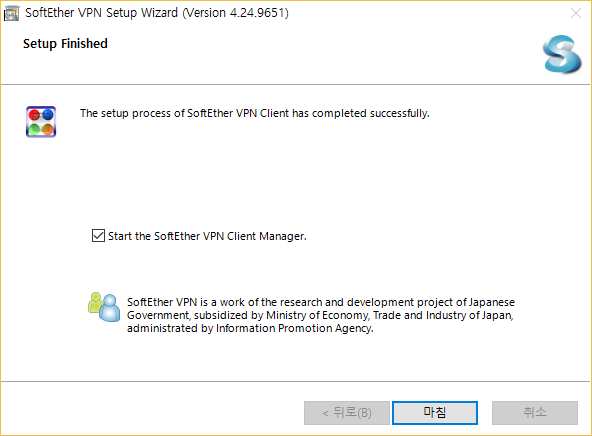Click the blue circle in the VPN Client icon
This screenshot has width=592, height=436.
point(48,114)
